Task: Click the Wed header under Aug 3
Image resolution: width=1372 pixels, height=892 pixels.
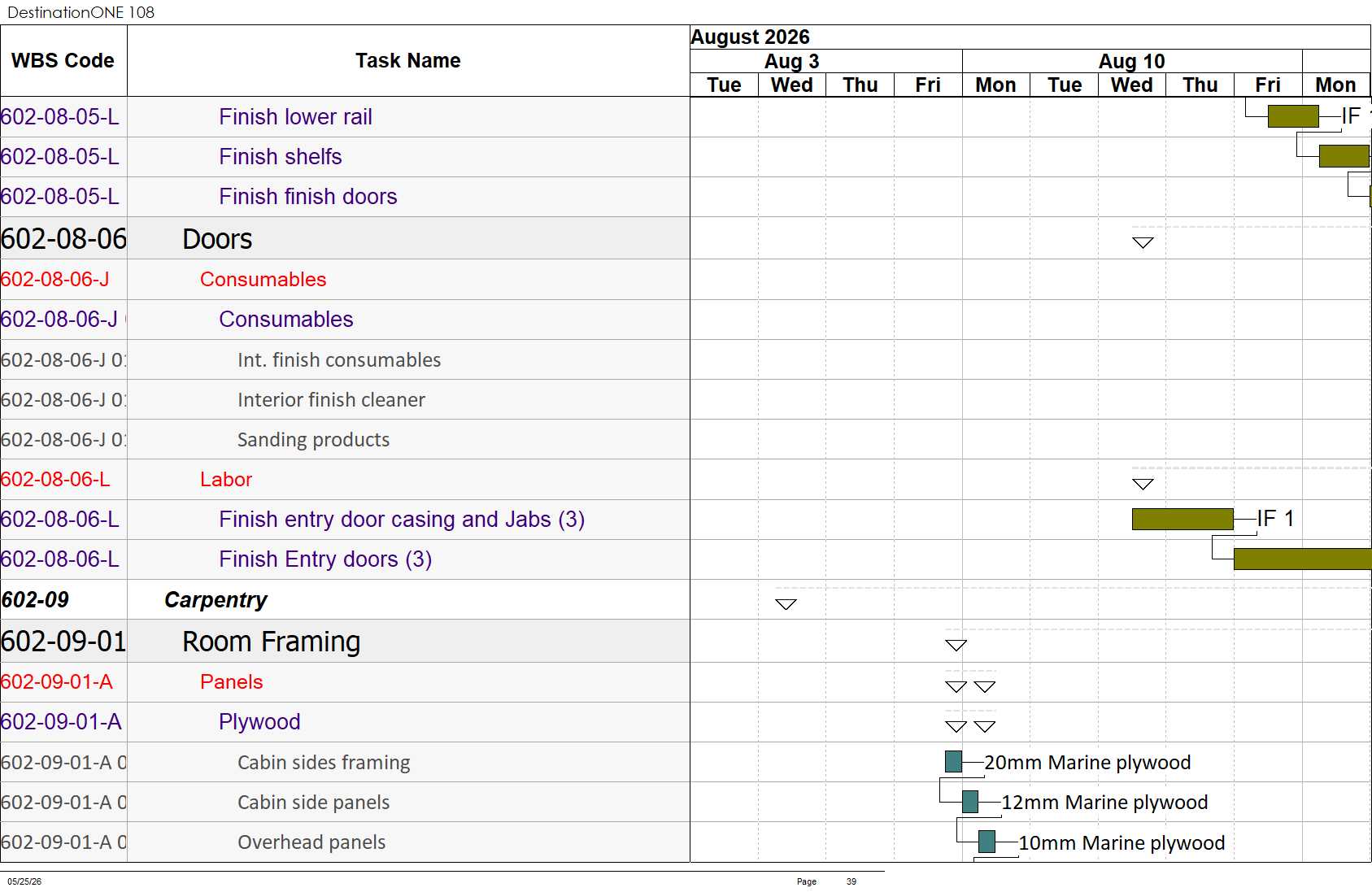Action: [x=792, y=85]
